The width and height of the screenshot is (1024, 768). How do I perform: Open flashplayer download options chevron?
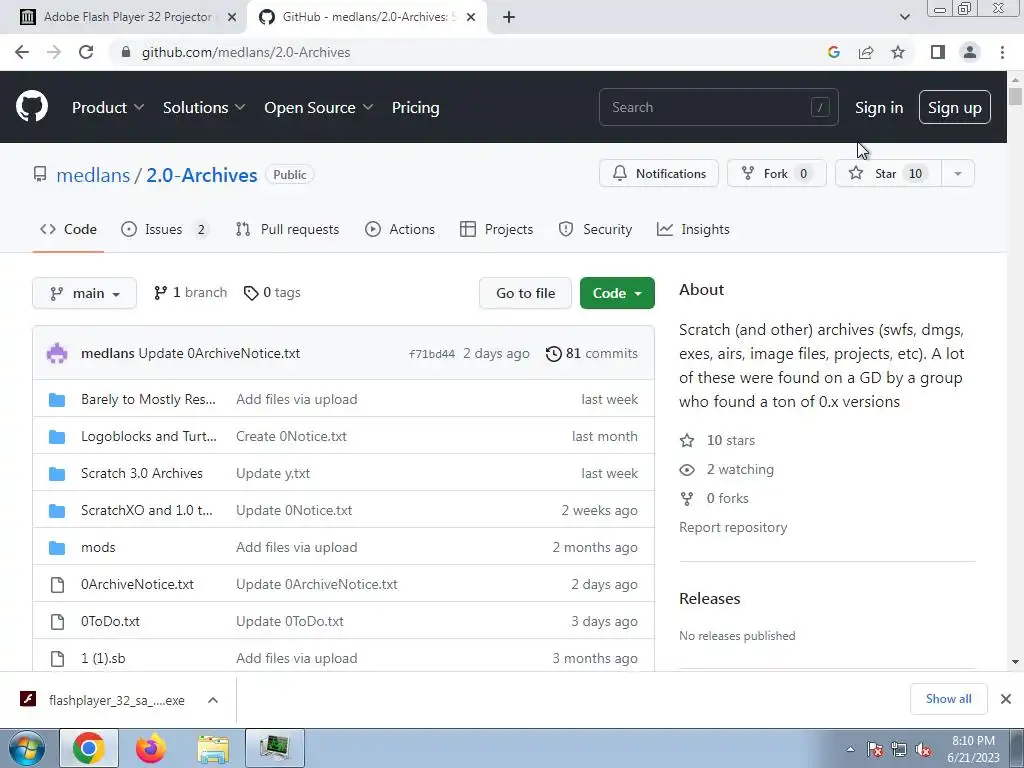click(x=213, y=700)
